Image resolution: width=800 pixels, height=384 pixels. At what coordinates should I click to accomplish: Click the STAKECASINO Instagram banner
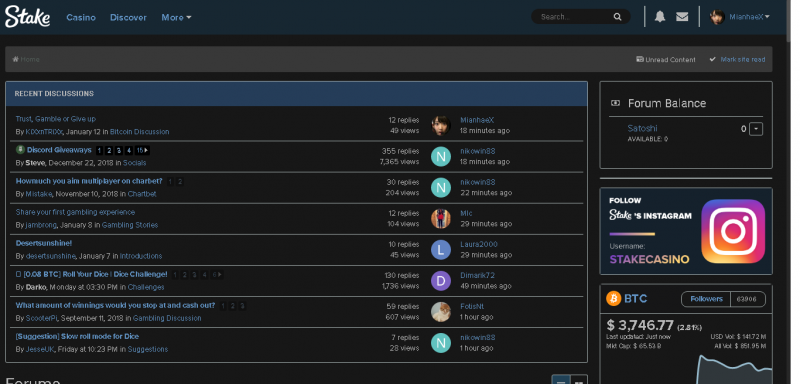coord(686,231)
